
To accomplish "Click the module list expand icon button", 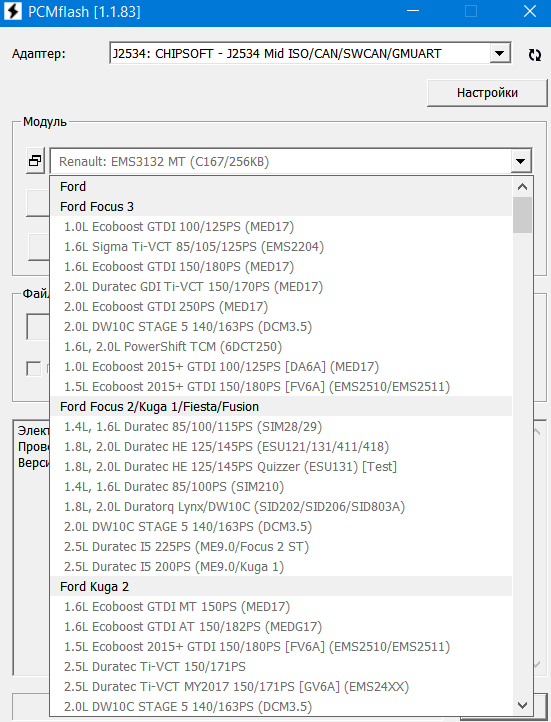I will pyautogui.click(x=35, y=161).
